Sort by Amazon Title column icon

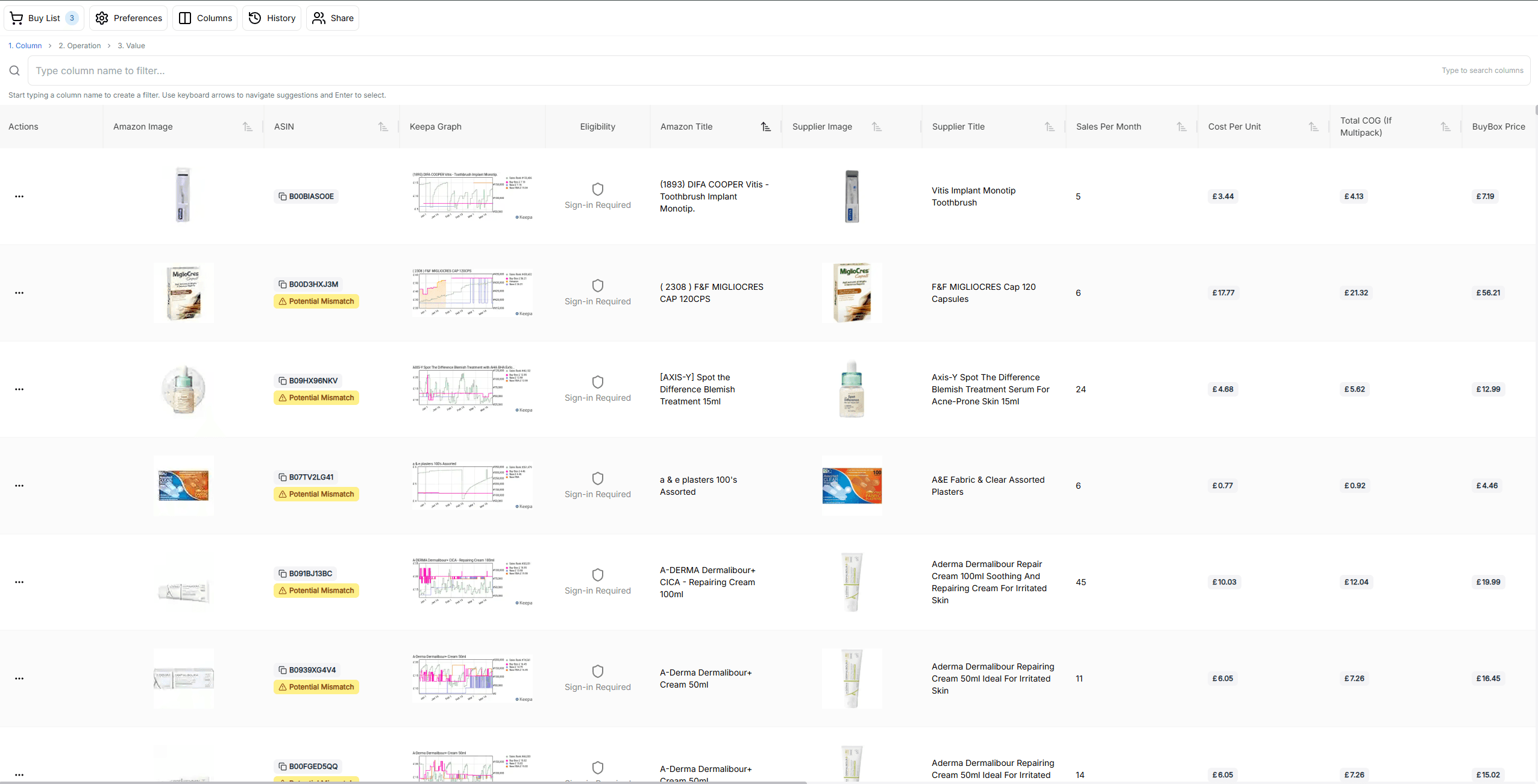coord(766,127)
